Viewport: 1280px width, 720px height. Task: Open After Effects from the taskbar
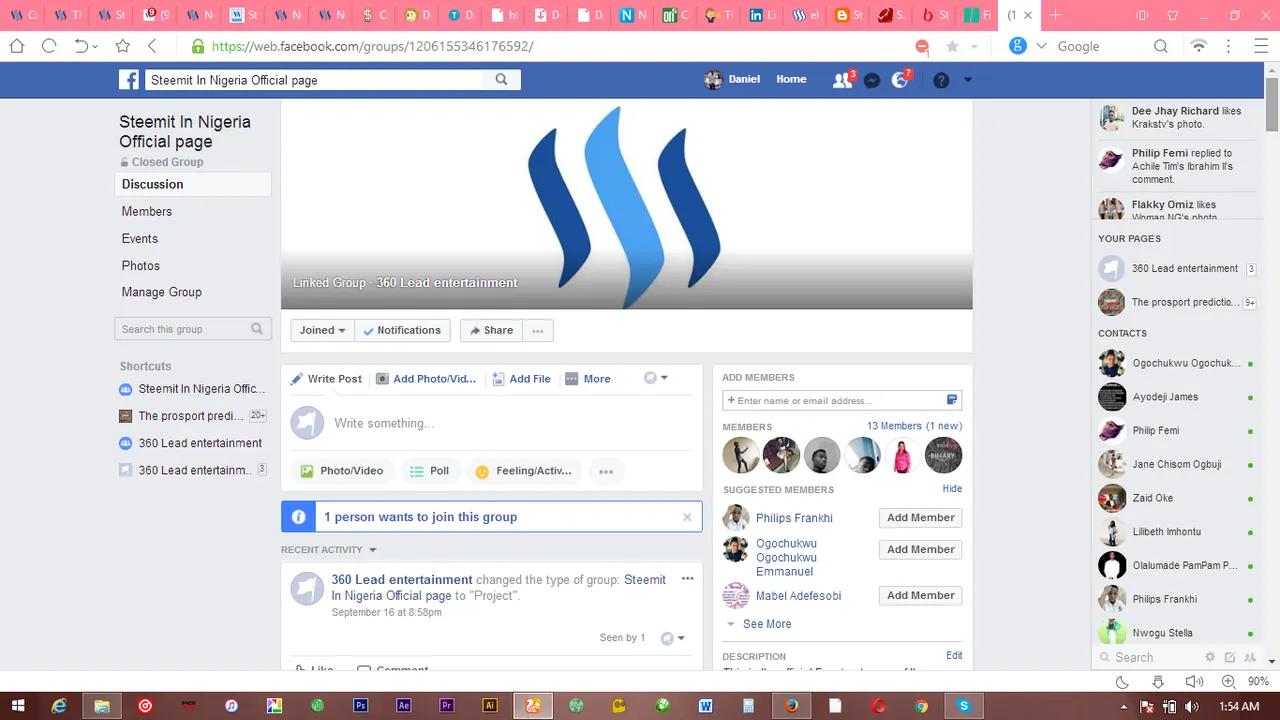(x=404, y=705)
